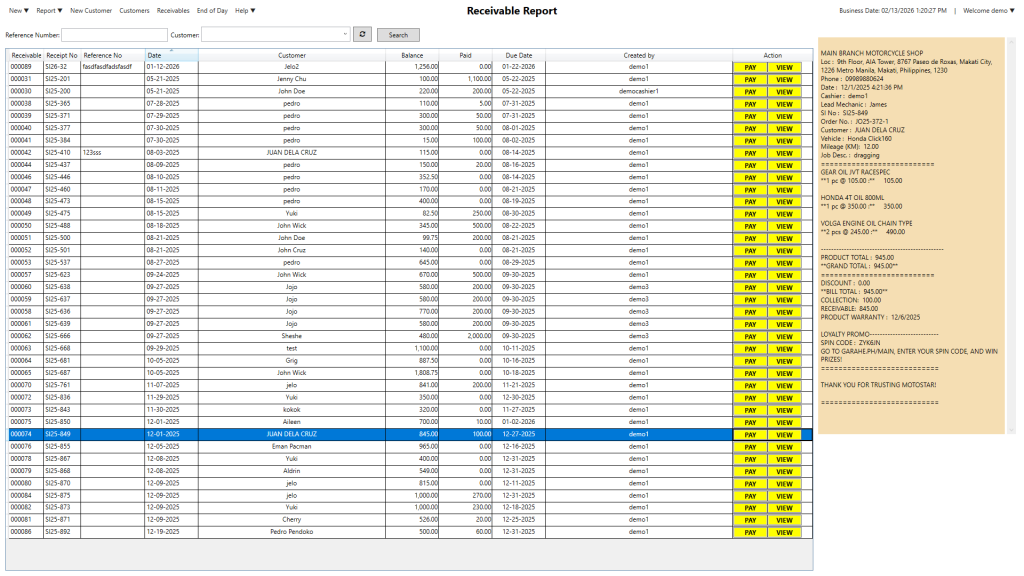Open the Help dropdown menu
This screenshot has width=1024, height=576.
(x=245, y=10)
